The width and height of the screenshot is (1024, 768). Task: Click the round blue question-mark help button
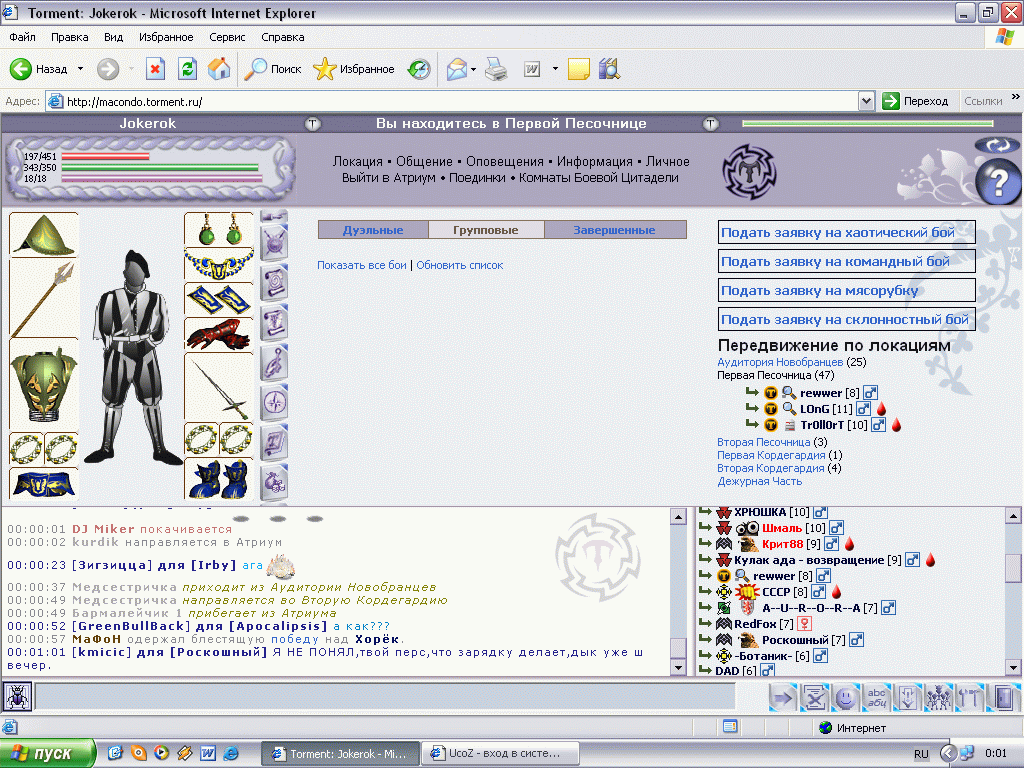(998, 183)
